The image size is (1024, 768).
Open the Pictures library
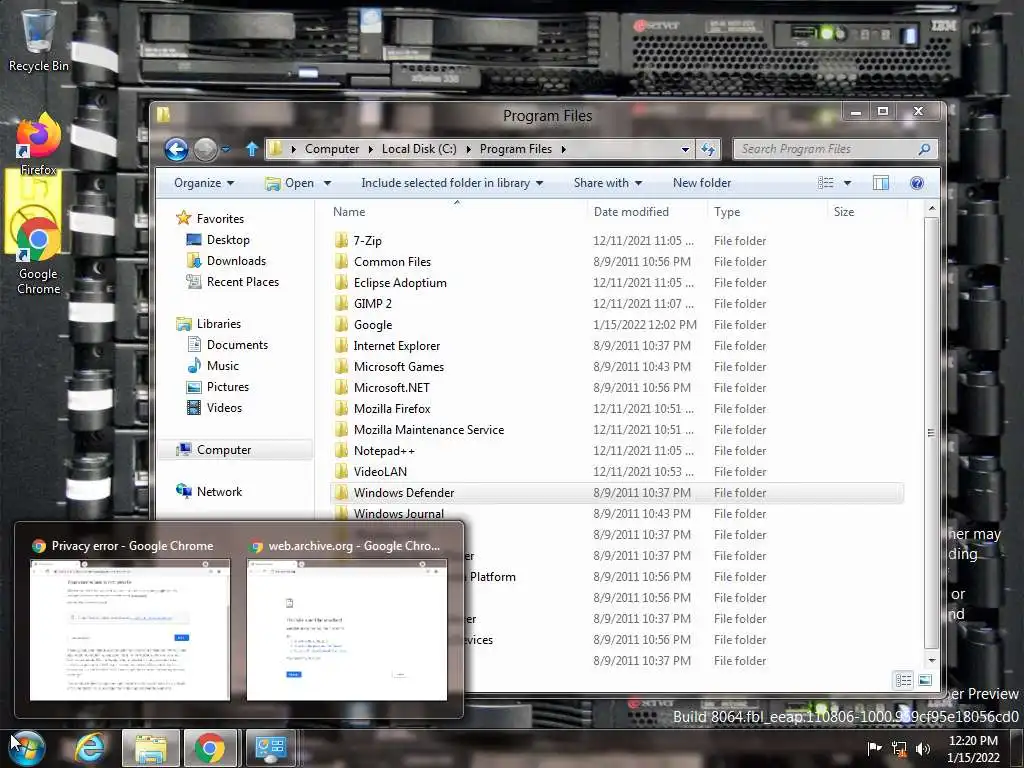pyautogui.click(x=217, y=387)
